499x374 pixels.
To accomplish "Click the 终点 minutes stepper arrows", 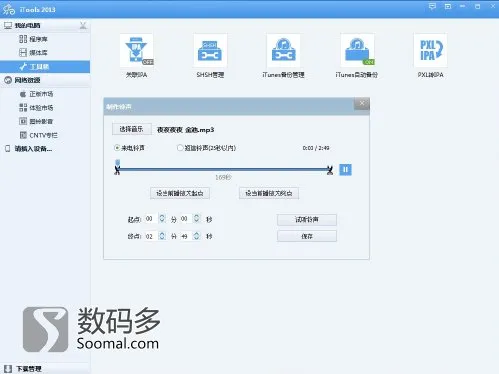I will click(x=162, y=236).
